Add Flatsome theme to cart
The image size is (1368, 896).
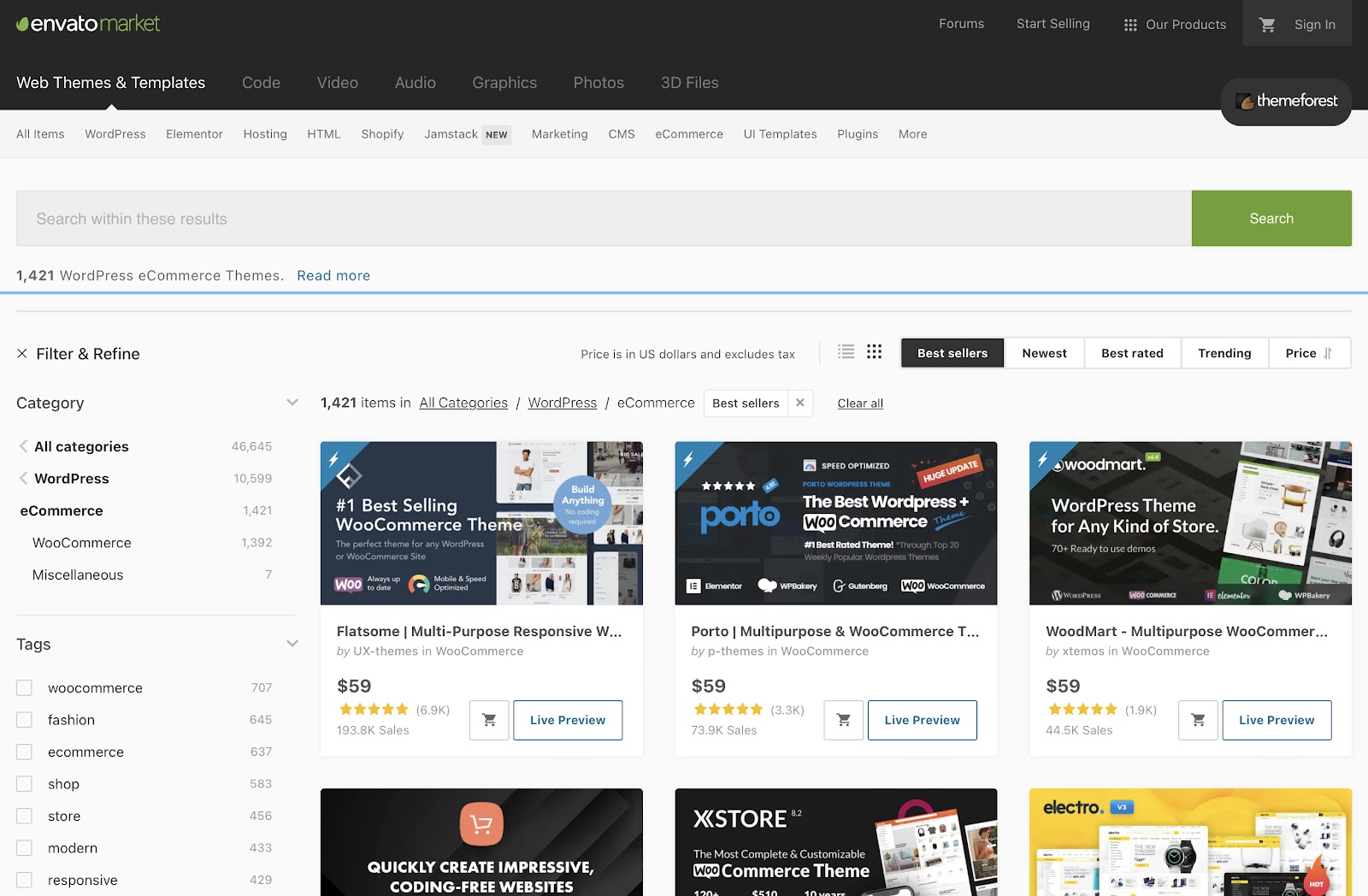pyautogui.click(x=489, y=720)
